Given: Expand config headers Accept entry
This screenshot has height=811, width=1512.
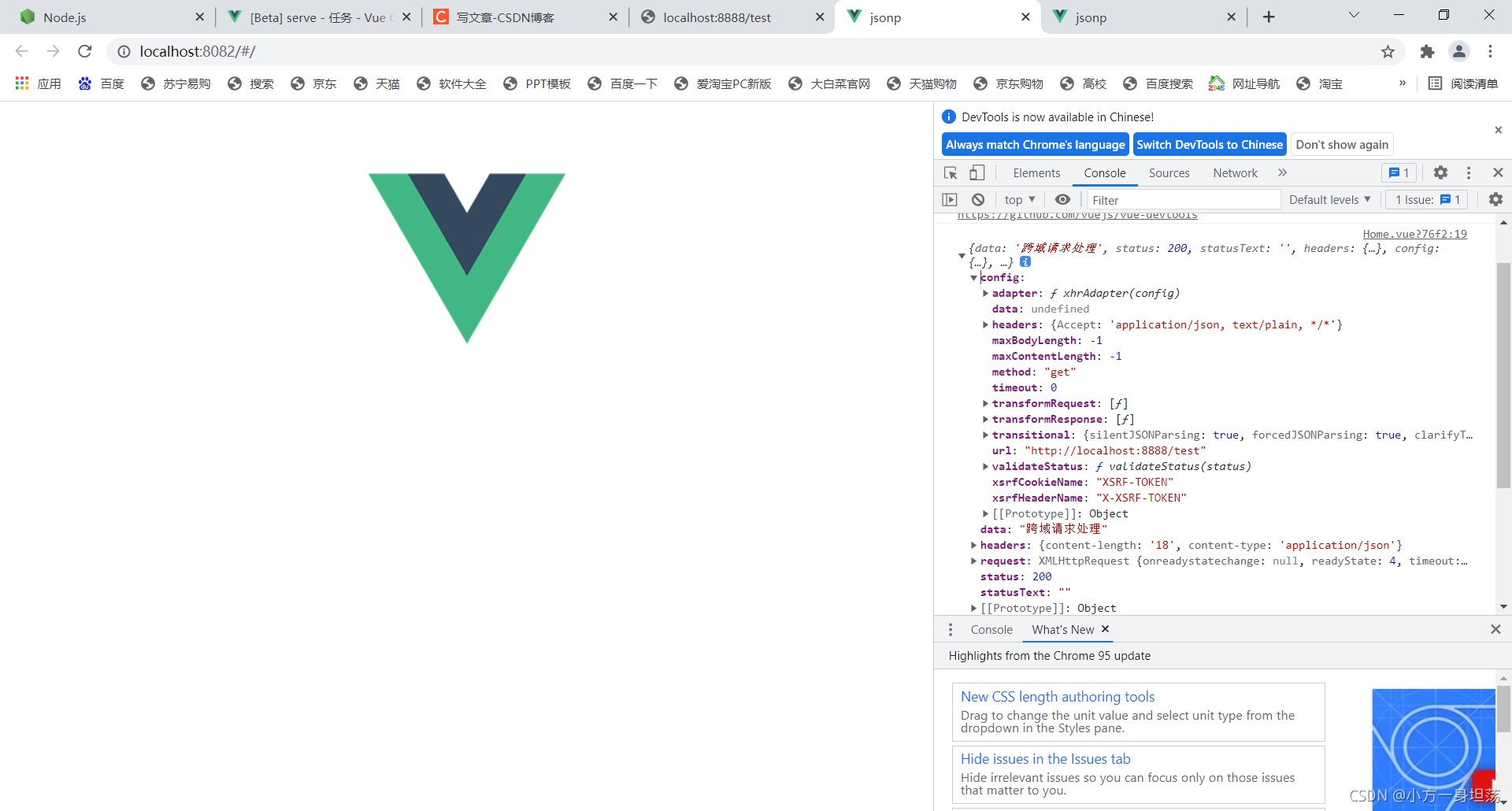Looking at the screenshot, I should coord(985,325).
